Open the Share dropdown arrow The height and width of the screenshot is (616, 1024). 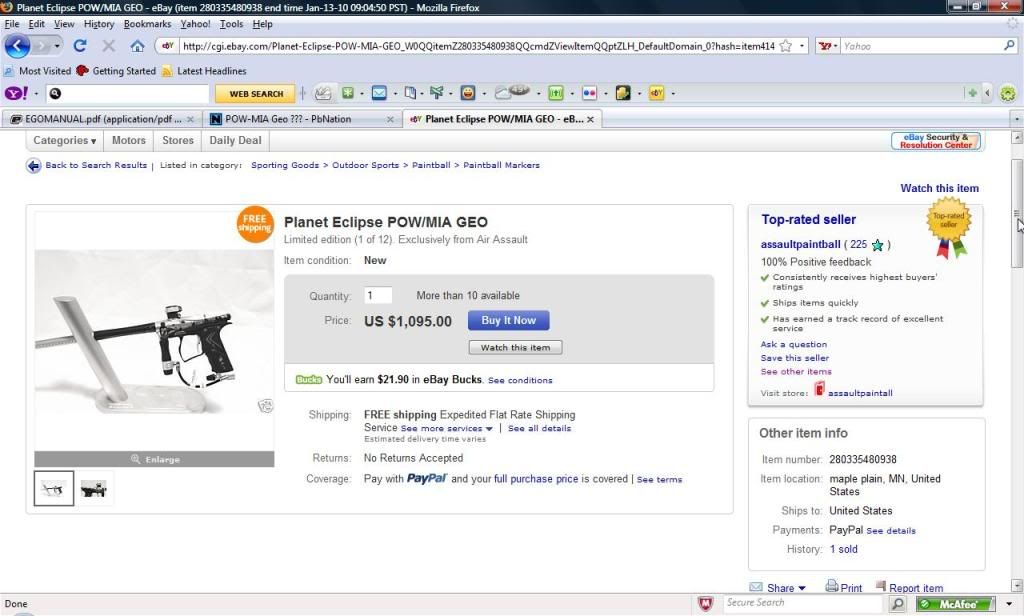coord(802,589)
